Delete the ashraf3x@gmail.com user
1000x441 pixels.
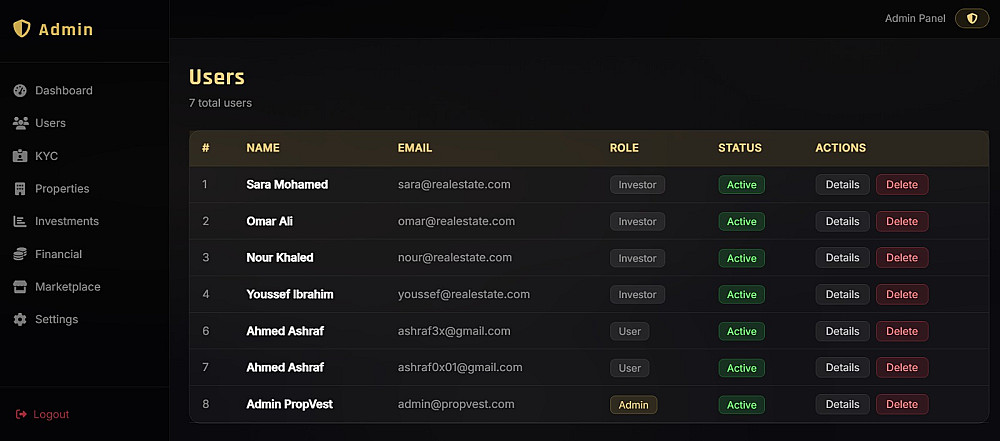click(x=901, y=331)
